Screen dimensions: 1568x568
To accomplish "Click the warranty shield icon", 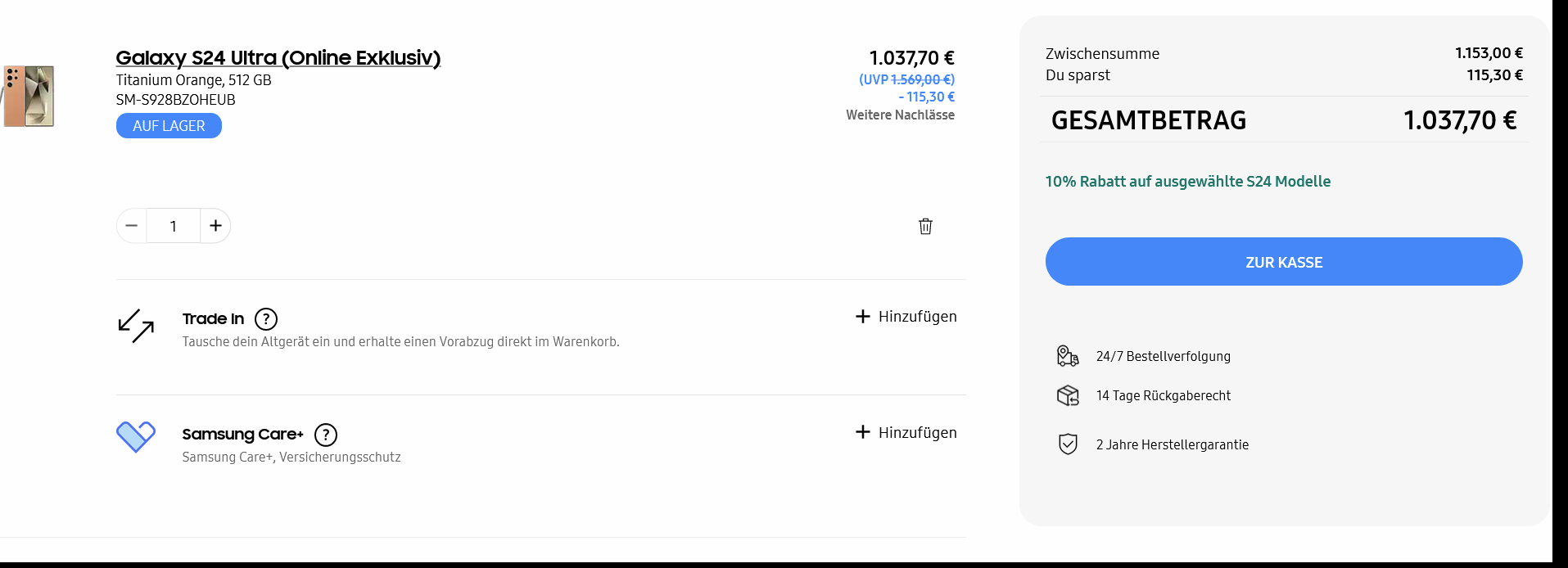I will pos(1068,444).
